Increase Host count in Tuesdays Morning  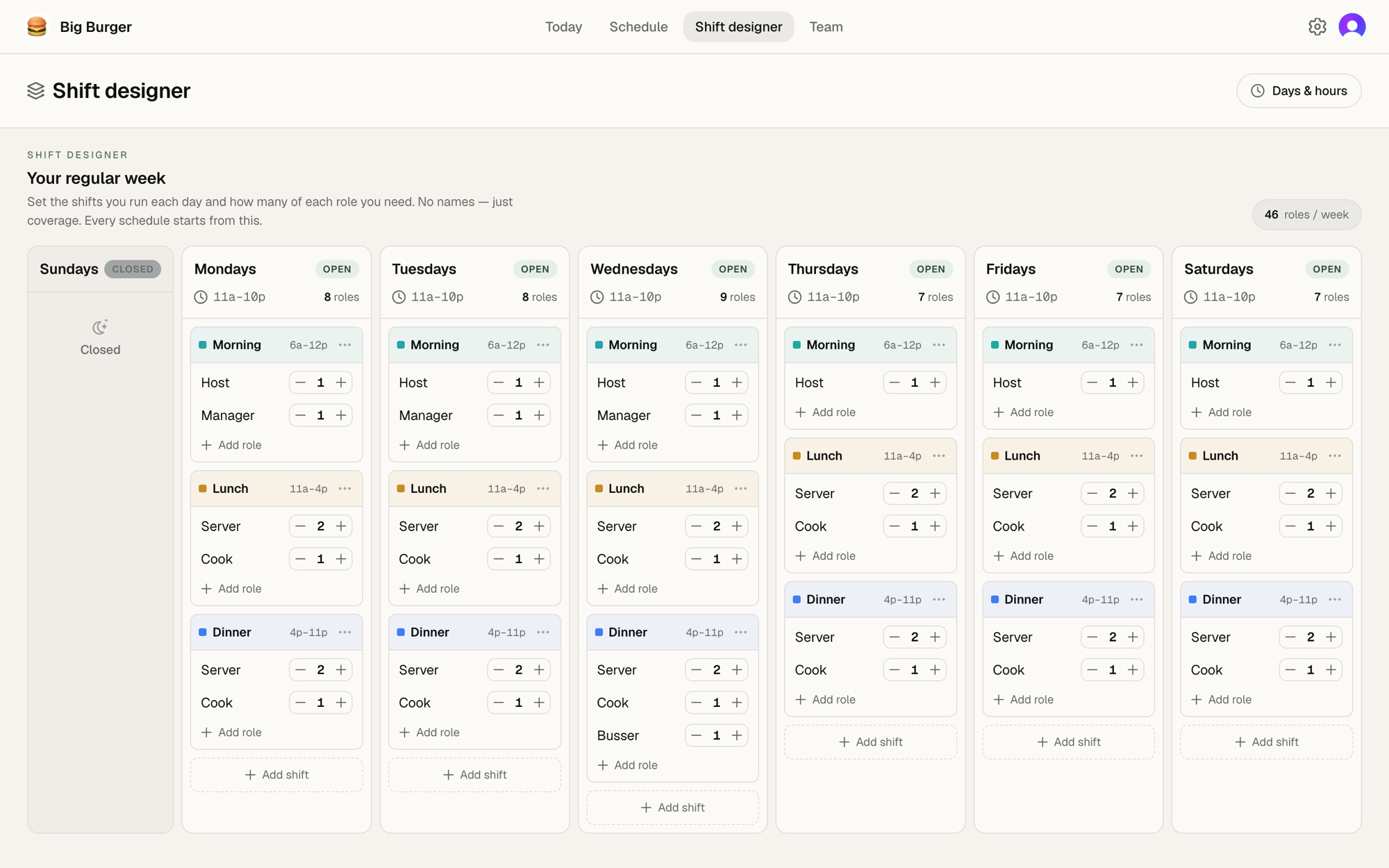(539, 383)
